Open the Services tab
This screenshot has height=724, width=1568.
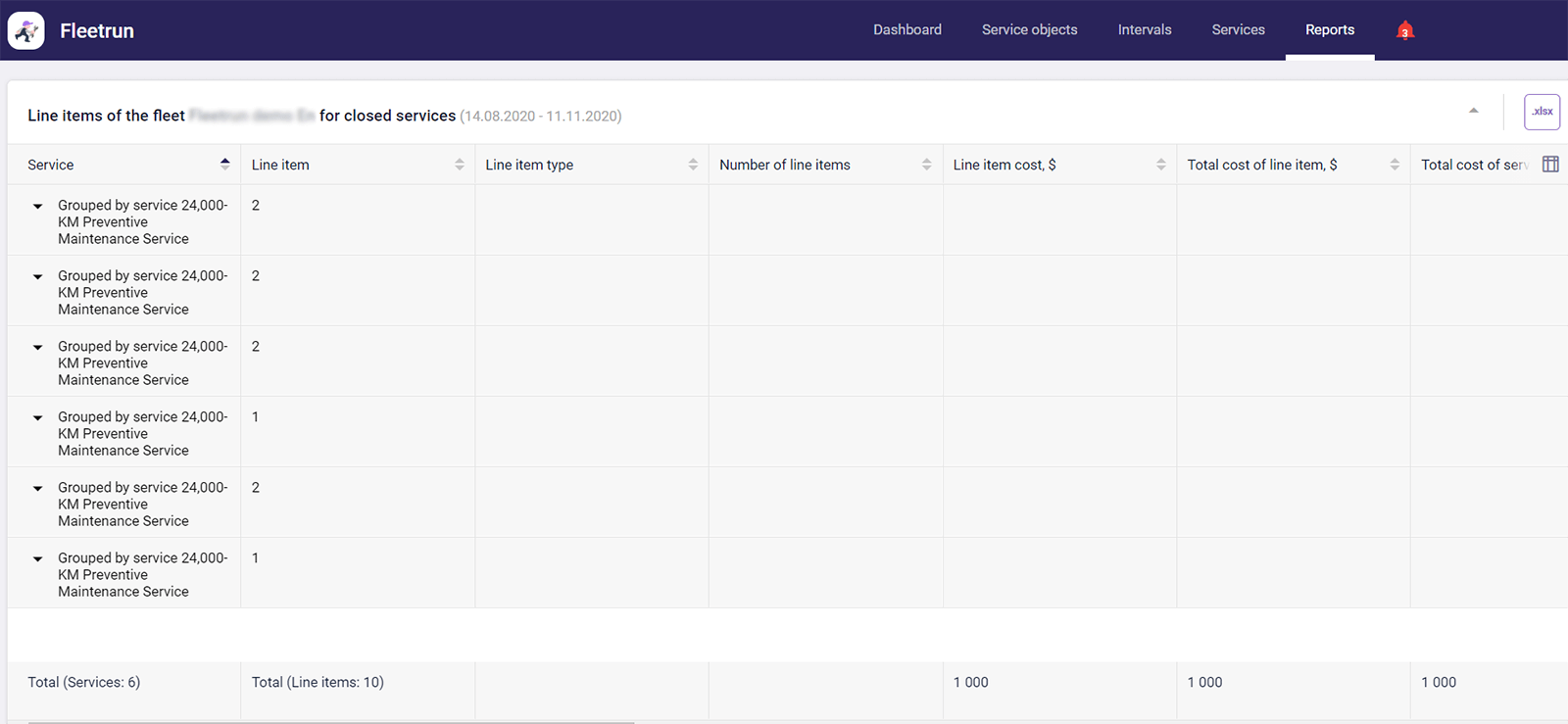(1238, 30)
